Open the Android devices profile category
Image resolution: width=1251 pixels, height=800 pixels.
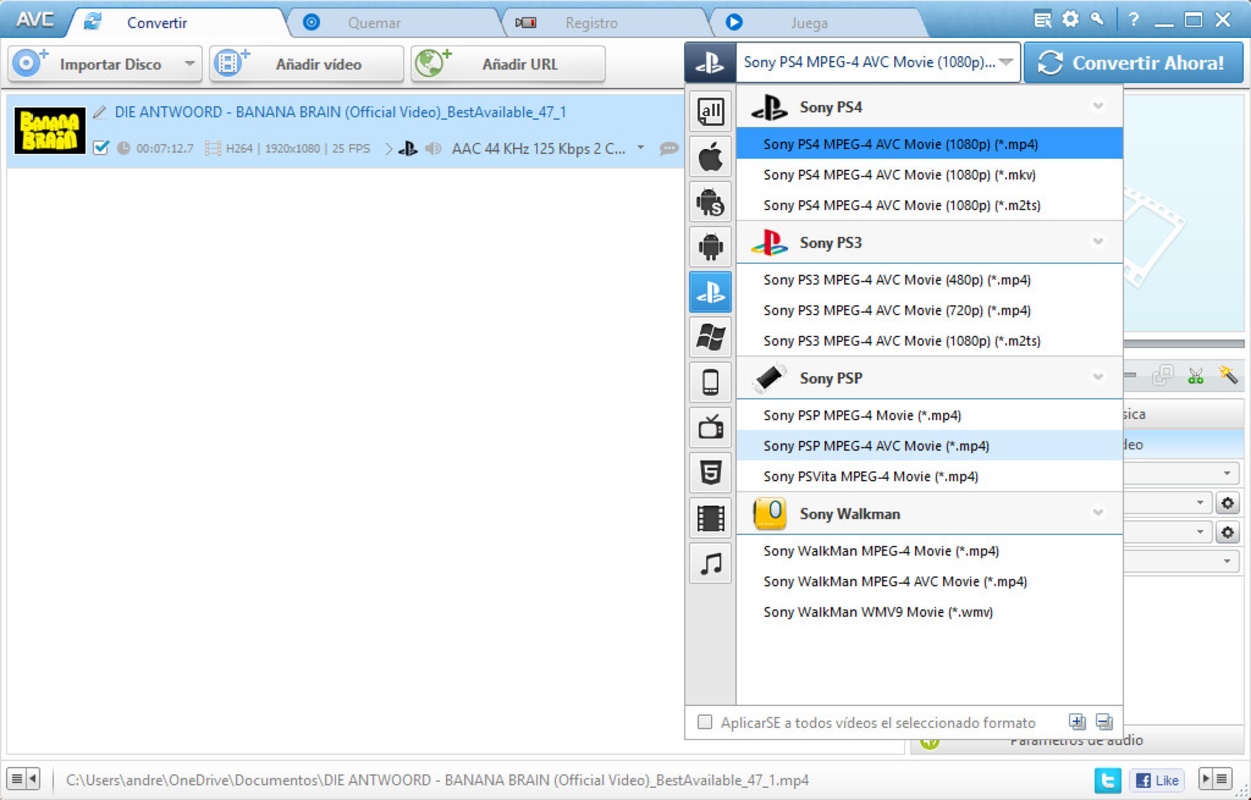(710, 246)
